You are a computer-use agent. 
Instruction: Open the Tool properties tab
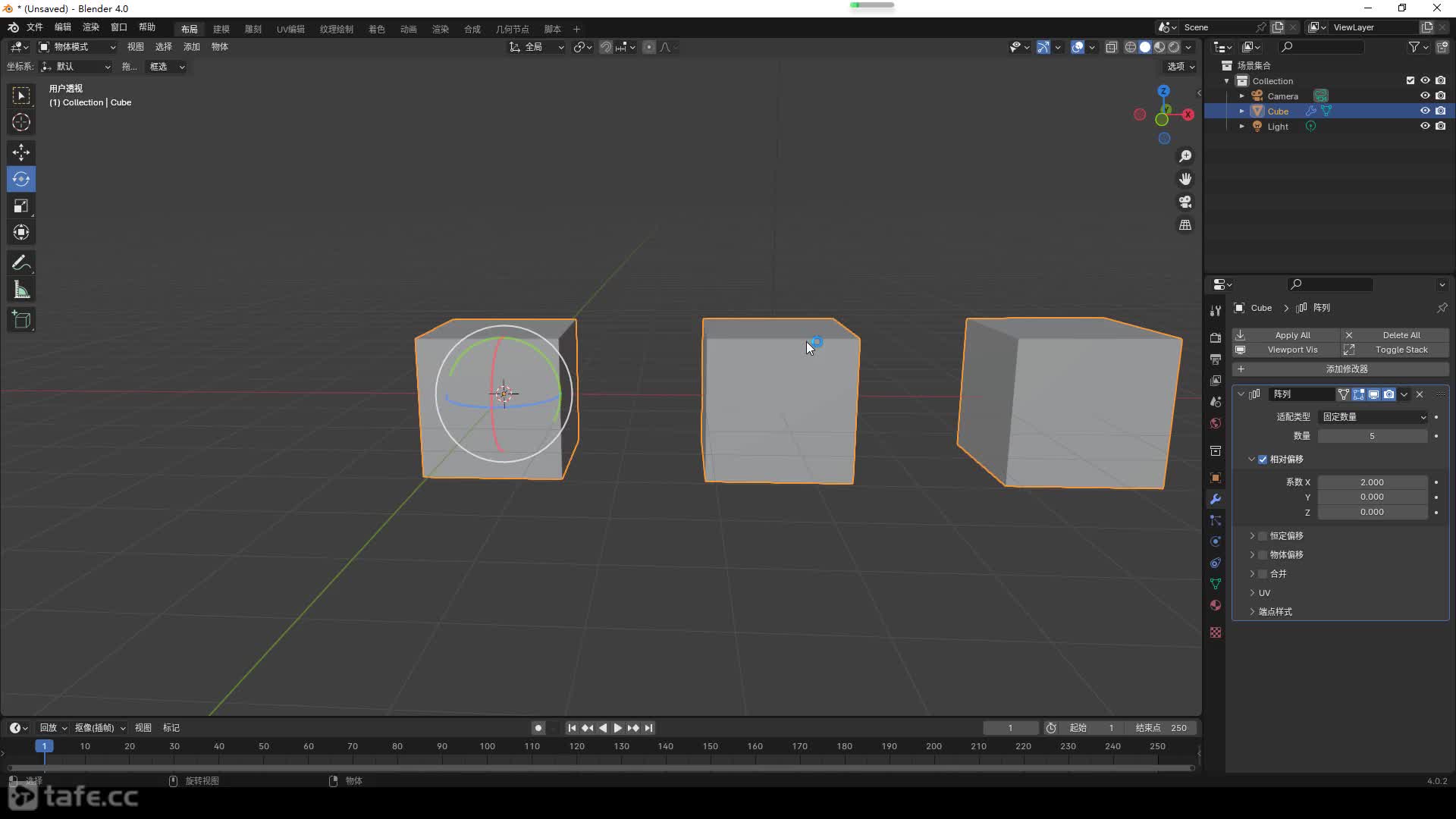pyautogui.click(x=1216, y=311)
